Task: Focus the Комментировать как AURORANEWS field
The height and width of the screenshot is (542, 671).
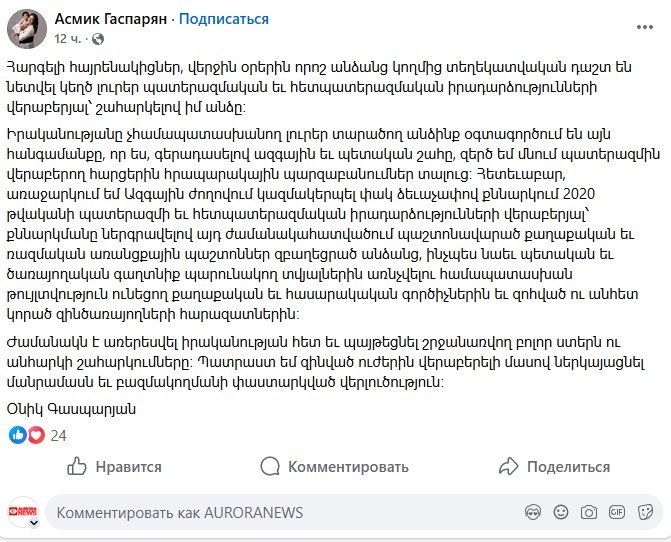Action: tap(280, 512)
